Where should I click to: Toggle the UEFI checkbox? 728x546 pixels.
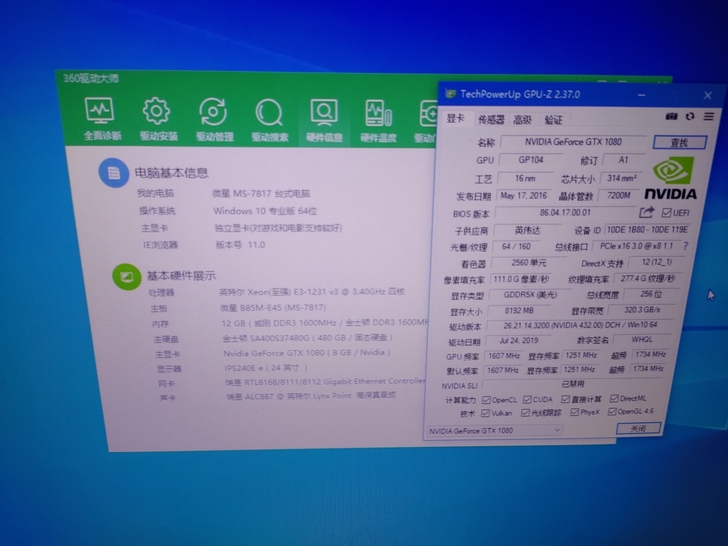[666, 213]
